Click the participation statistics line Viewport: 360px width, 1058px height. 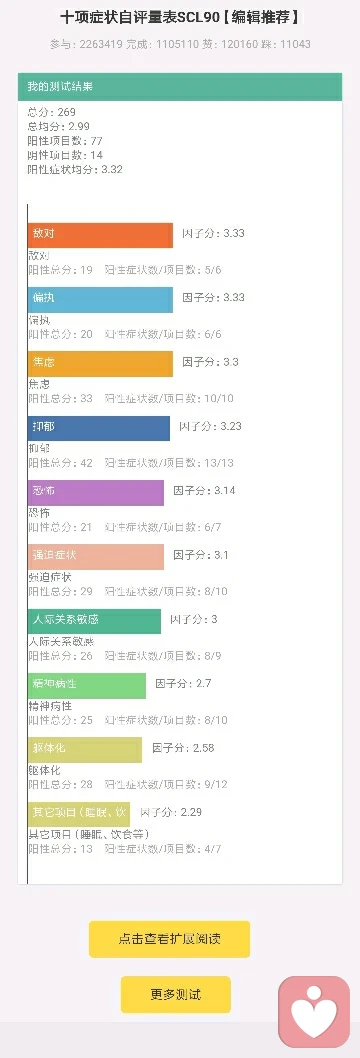coord(180,45)
